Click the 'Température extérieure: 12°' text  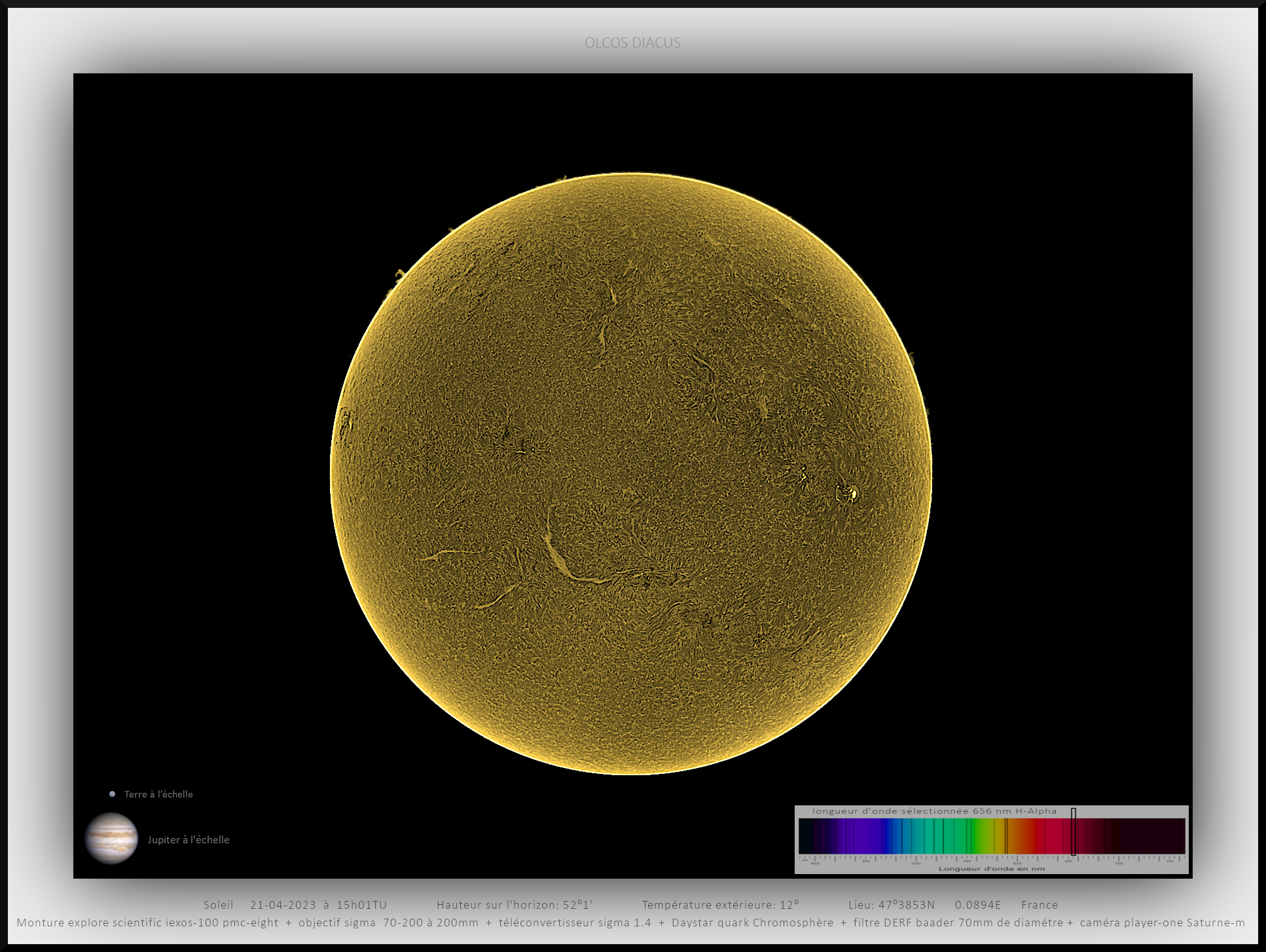pos(720,905)
